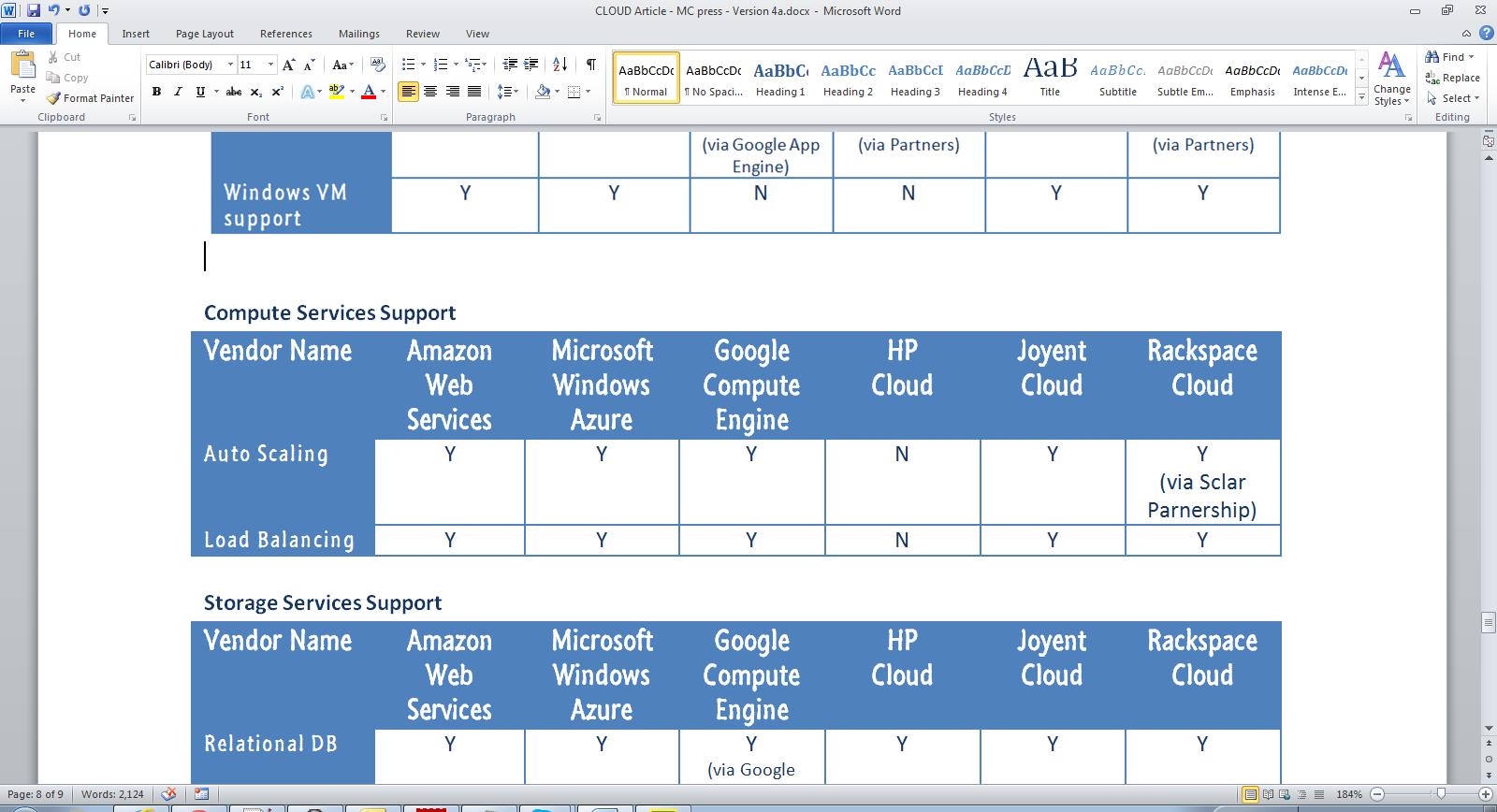Click the Change Styles button

(x=1392, y=79)
